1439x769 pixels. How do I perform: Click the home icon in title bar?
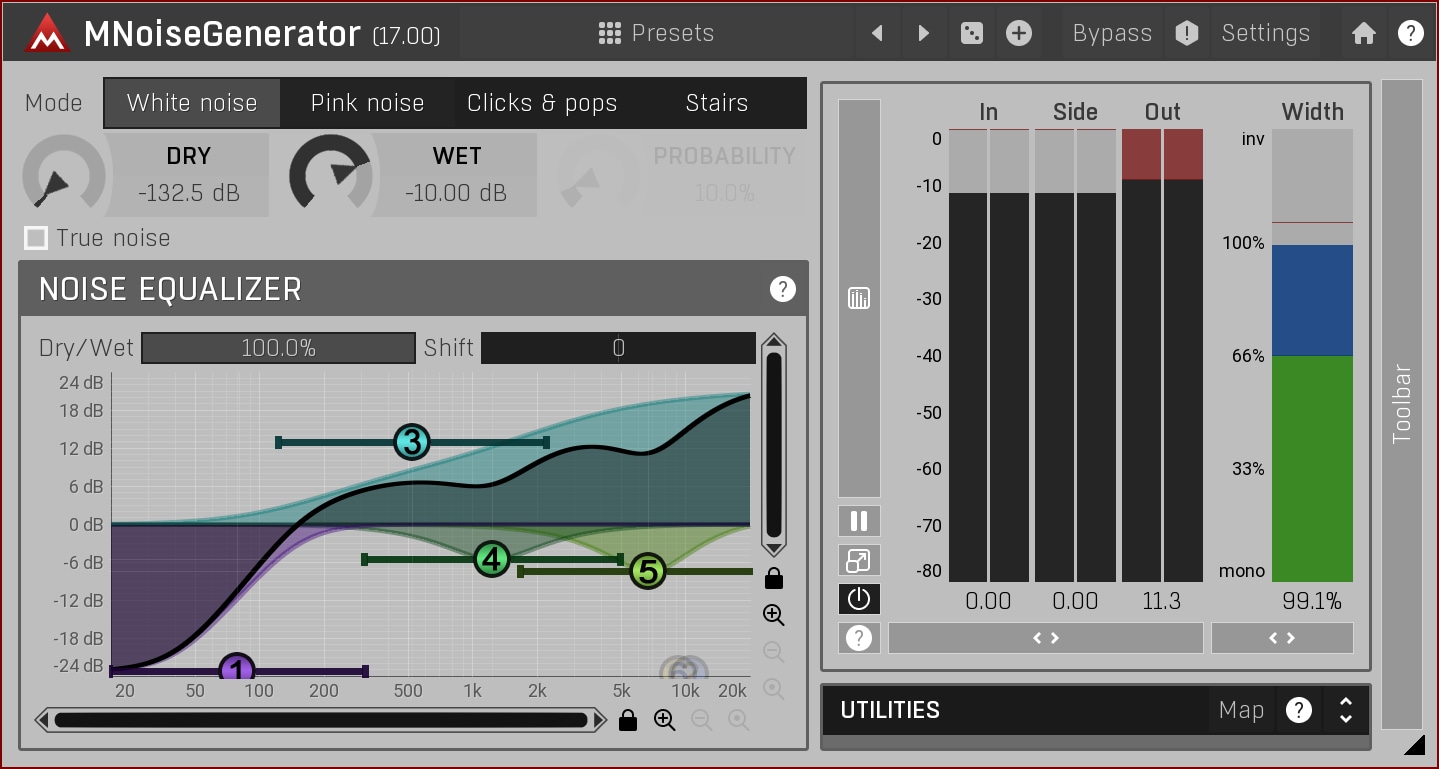1364,33
